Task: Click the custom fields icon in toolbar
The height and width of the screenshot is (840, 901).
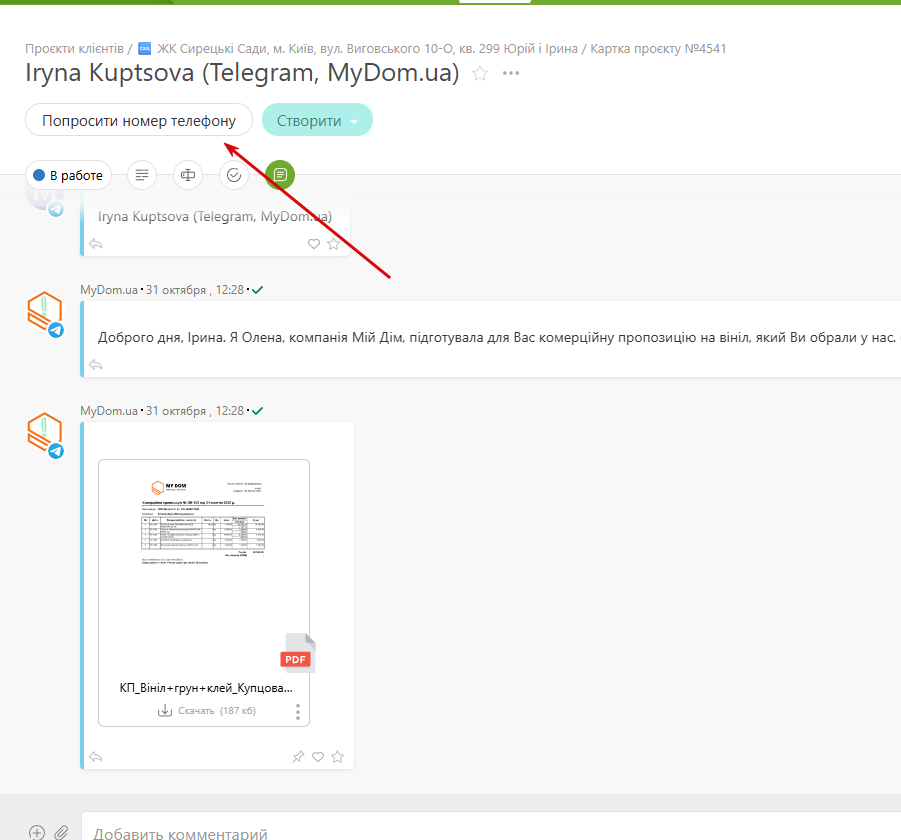Action: coord(188,175)
